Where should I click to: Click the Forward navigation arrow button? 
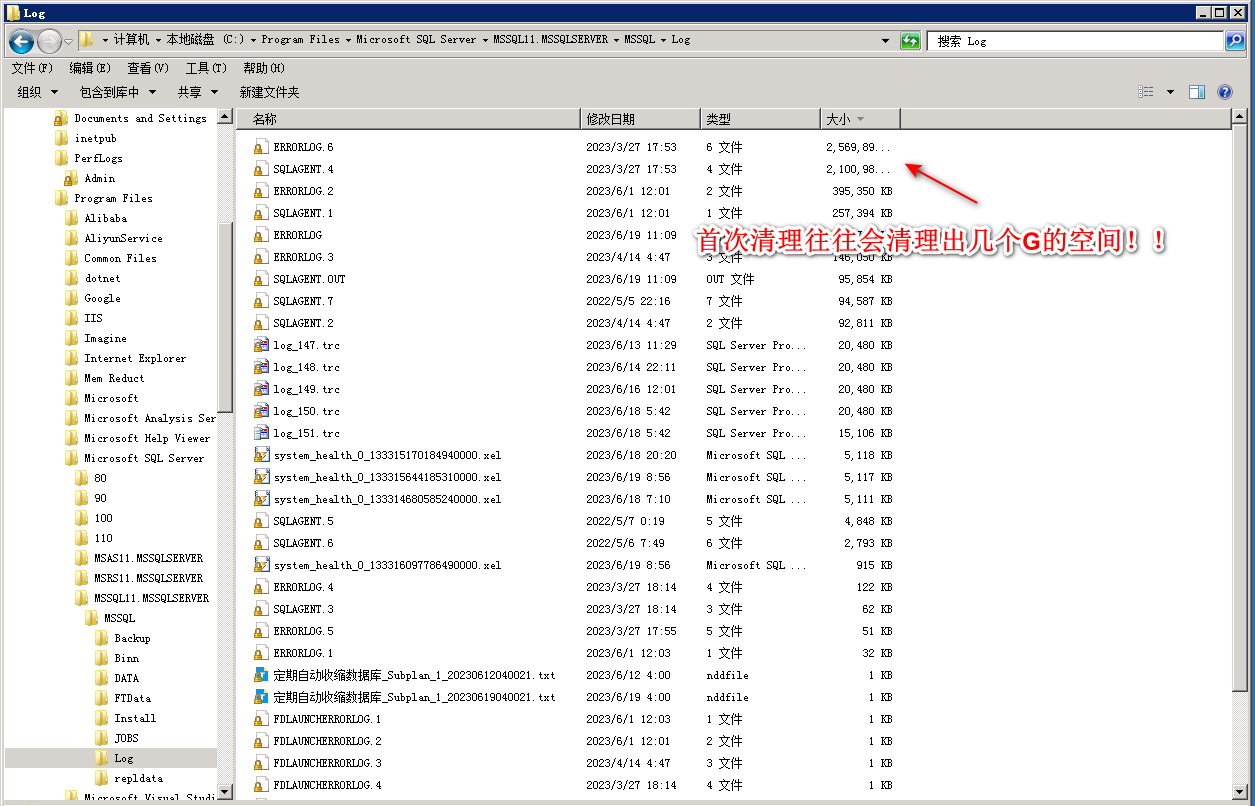tap(49, 41)
